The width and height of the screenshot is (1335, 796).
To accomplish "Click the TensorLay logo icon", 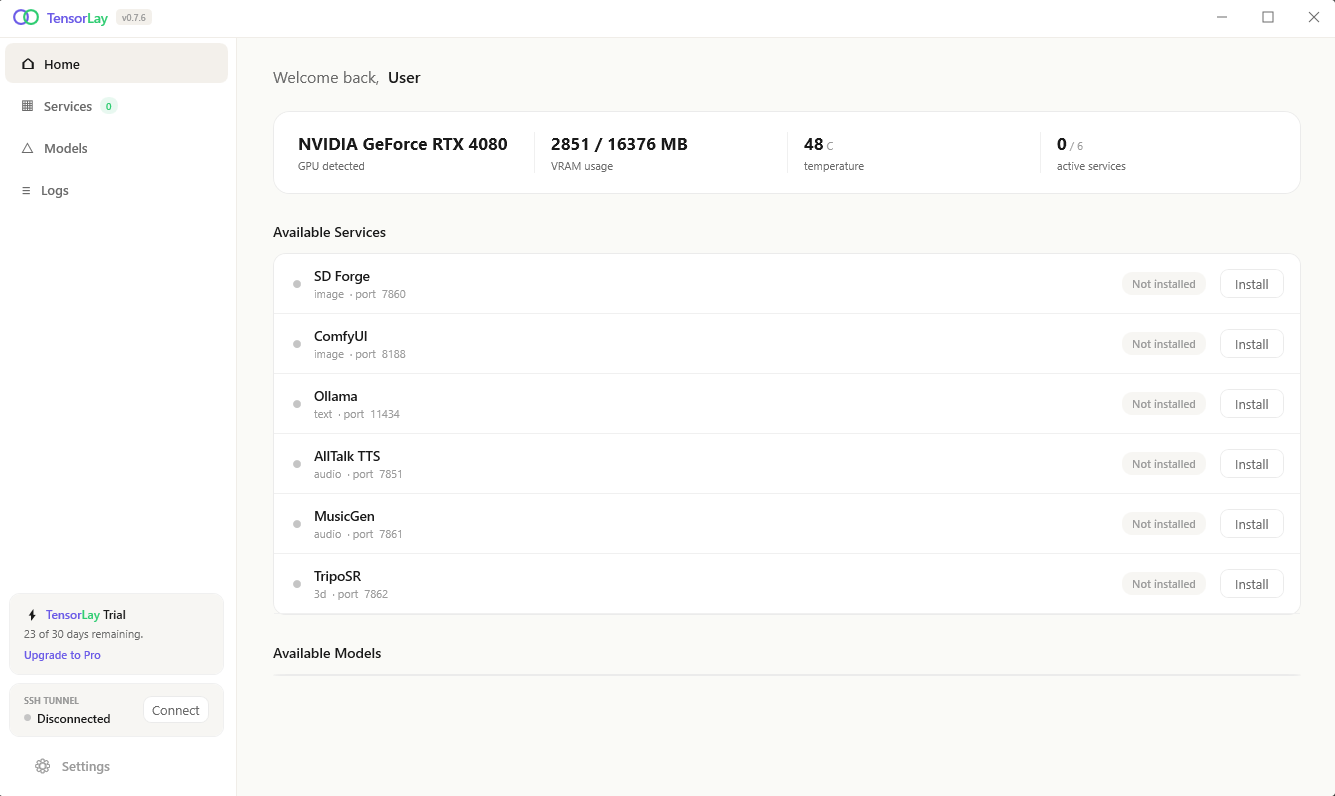I will (26, 18).
